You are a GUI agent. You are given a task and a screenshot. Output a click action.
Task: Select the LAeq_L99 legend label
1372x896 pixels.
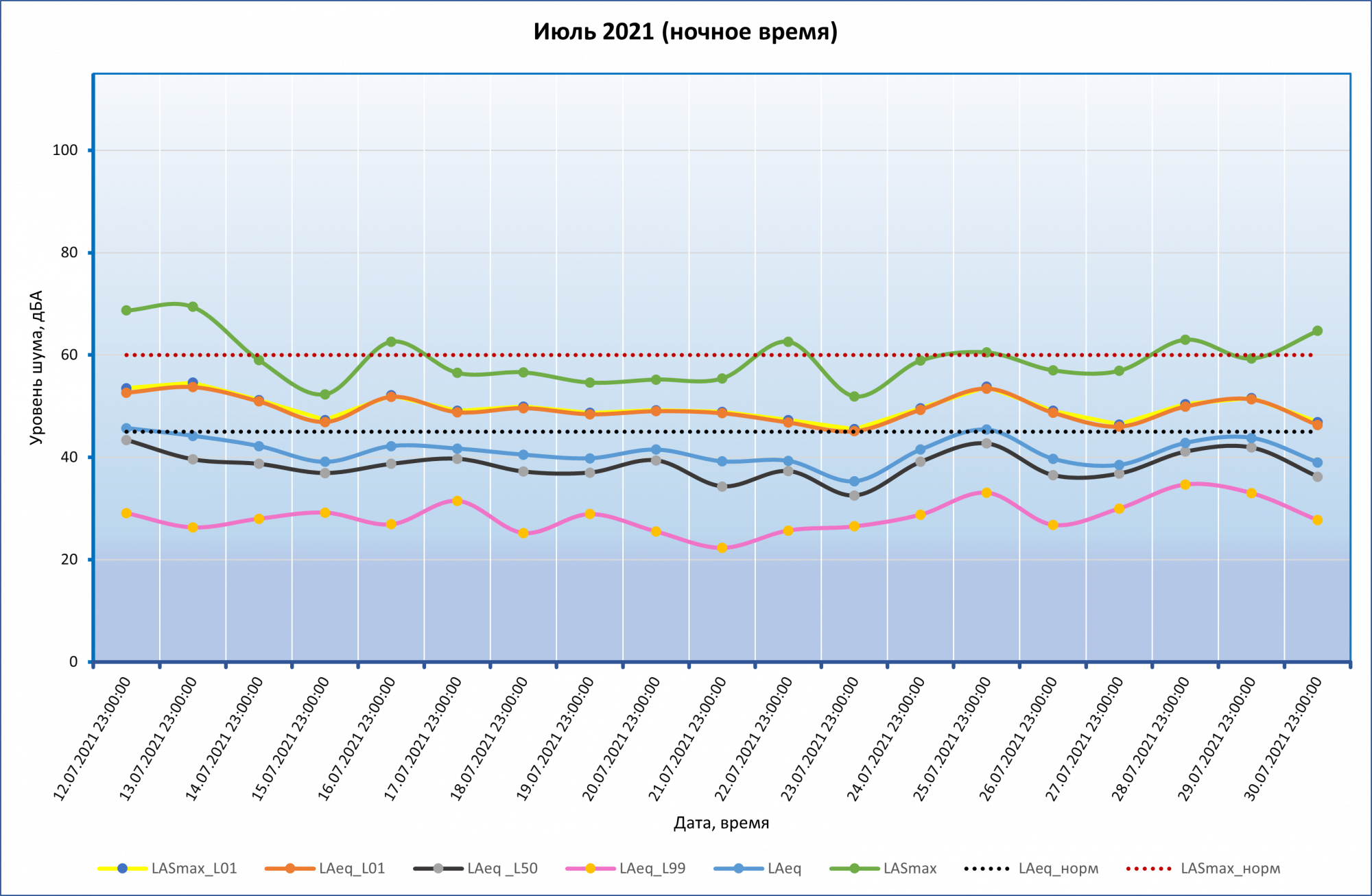652,869
